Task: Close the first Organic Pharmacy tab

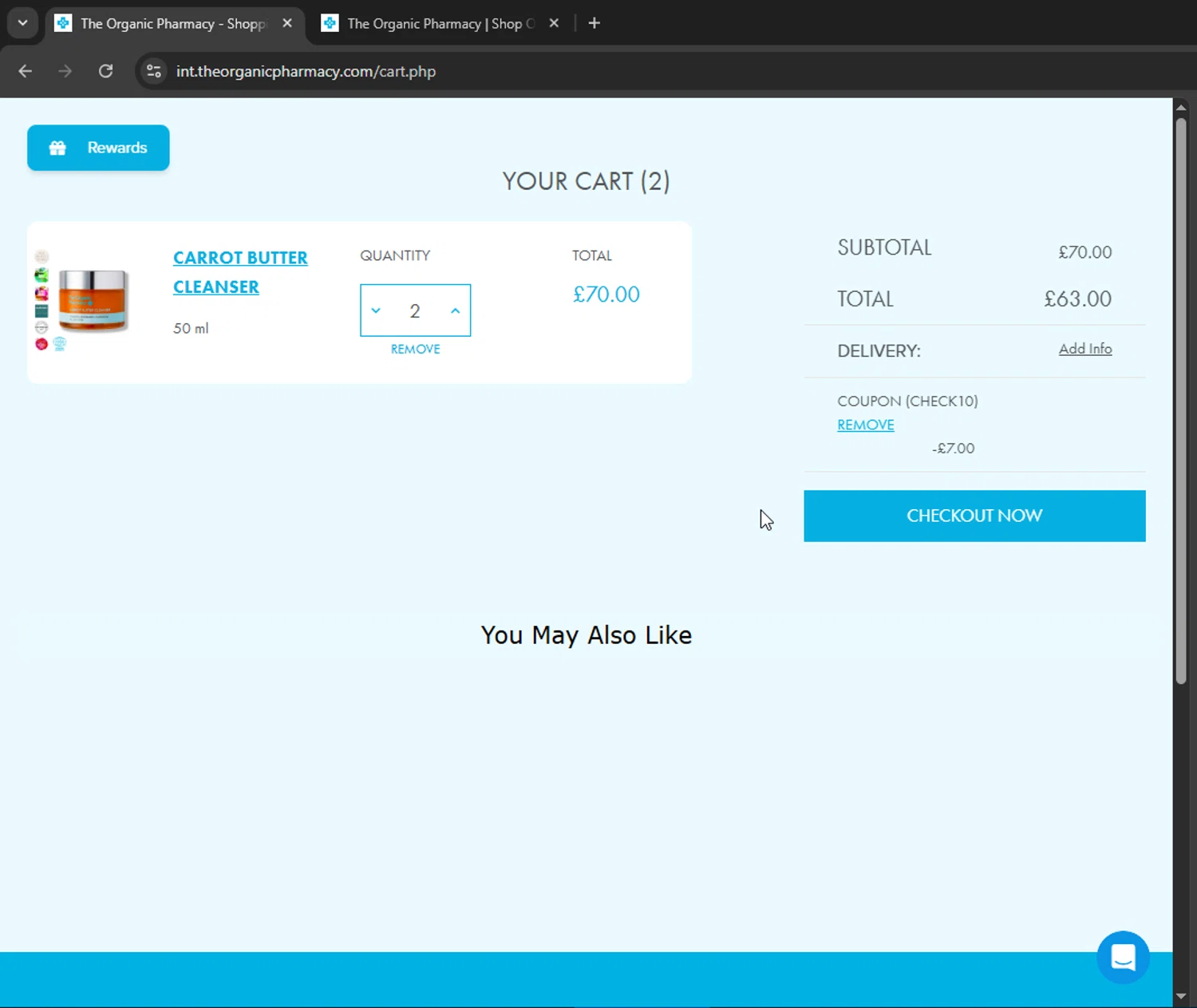Action: 287,23
